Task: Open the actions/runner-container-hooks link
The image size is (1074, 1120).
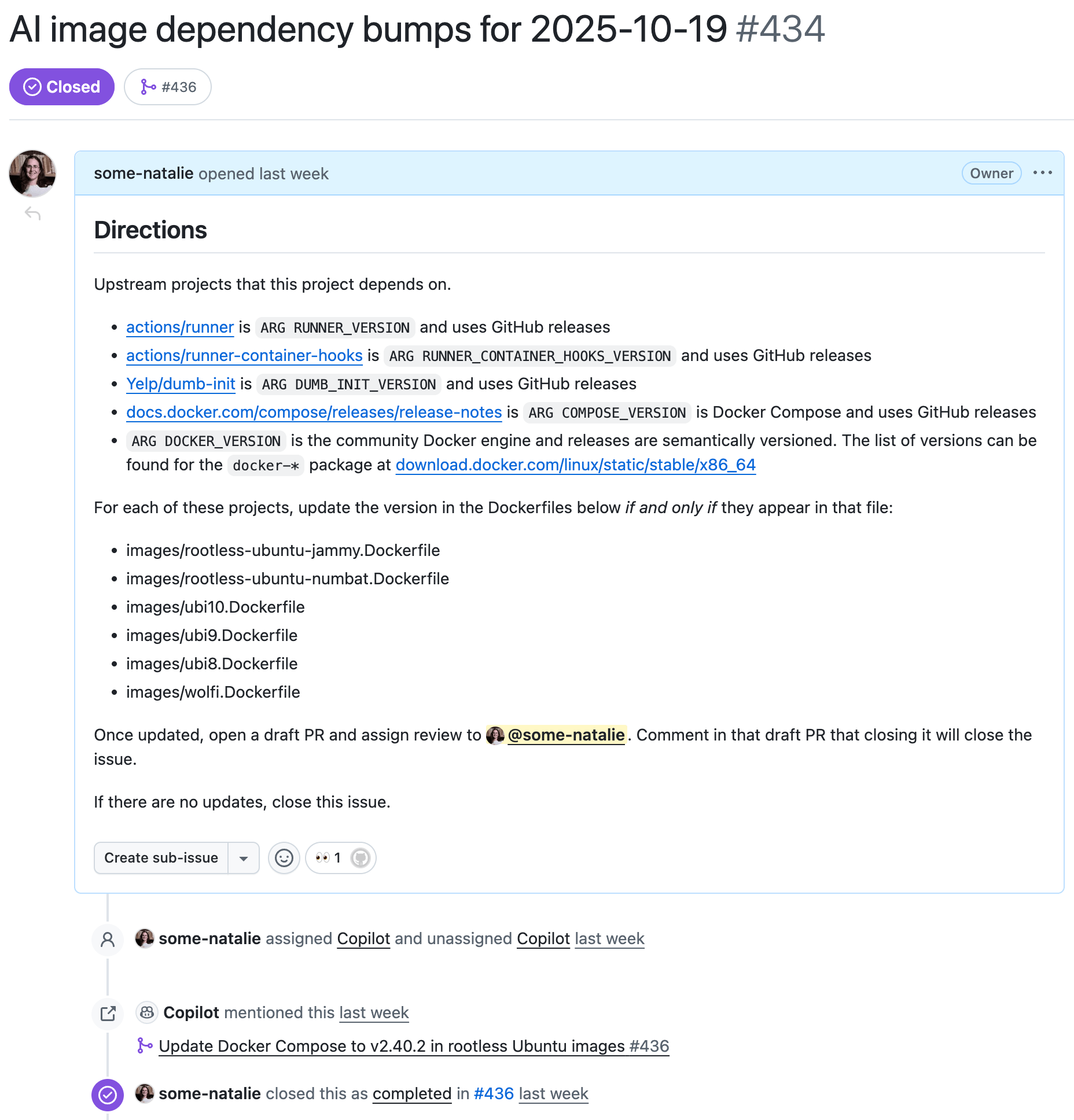Action: pyautogui.click(x=244, y=356)
